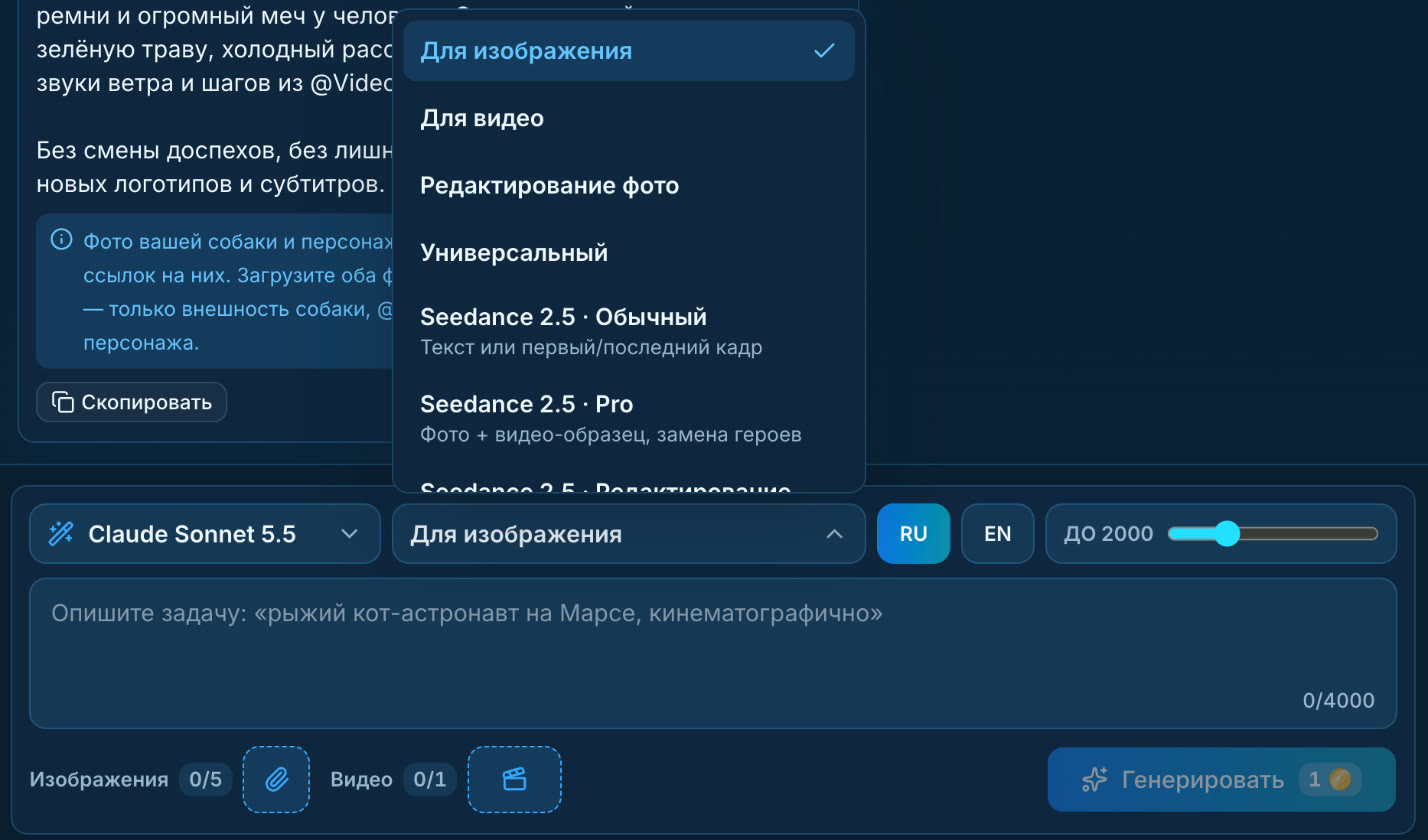Switch output language to EN

(998, 533)
